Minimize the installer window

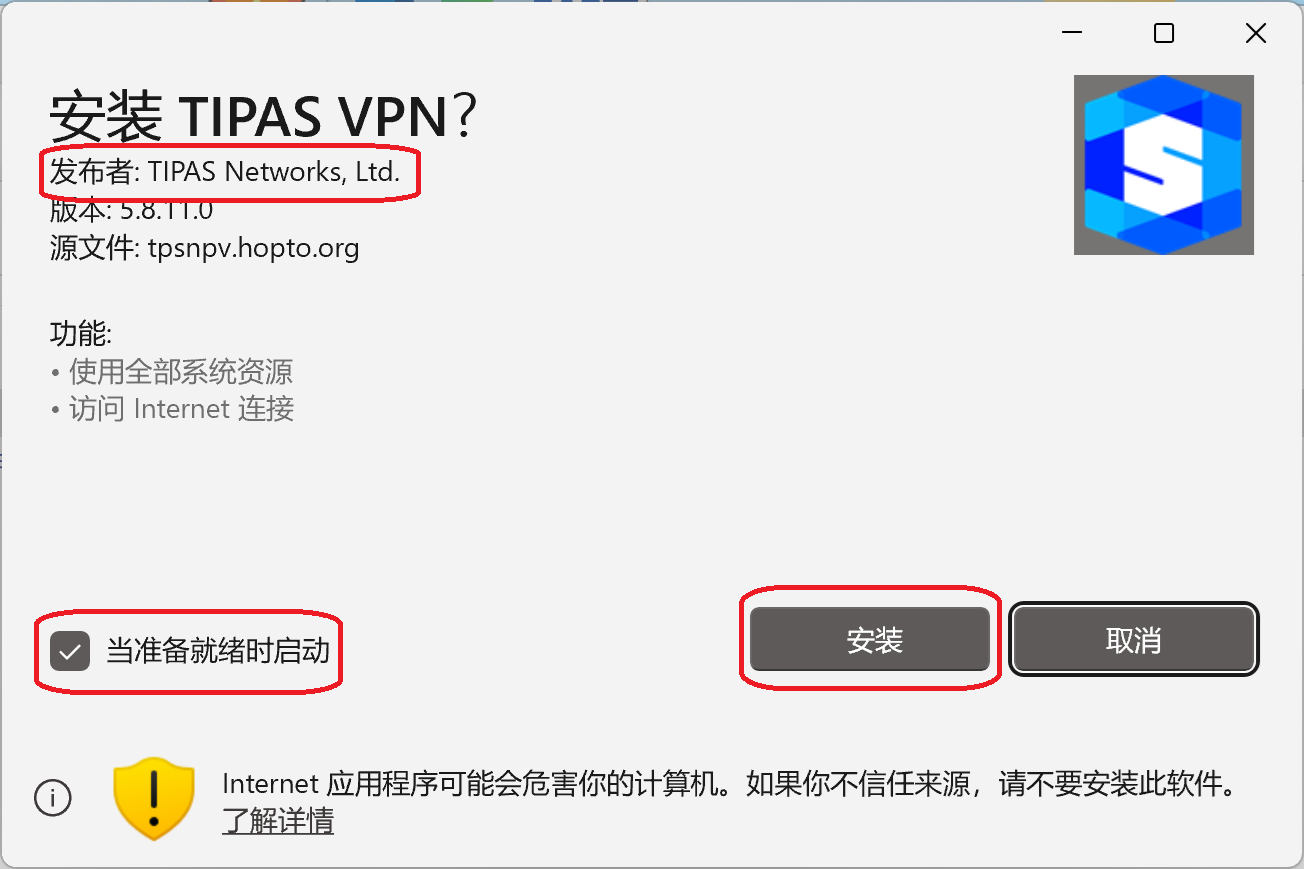(1072, 33)
